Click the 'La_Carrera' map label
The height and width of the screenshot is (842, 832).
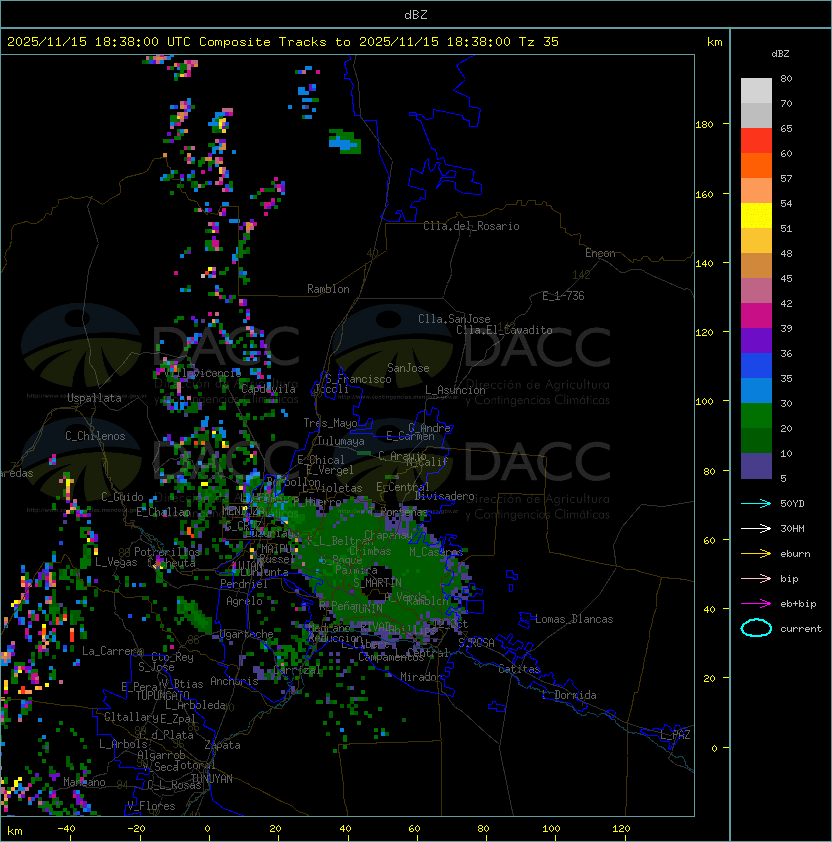112,651
